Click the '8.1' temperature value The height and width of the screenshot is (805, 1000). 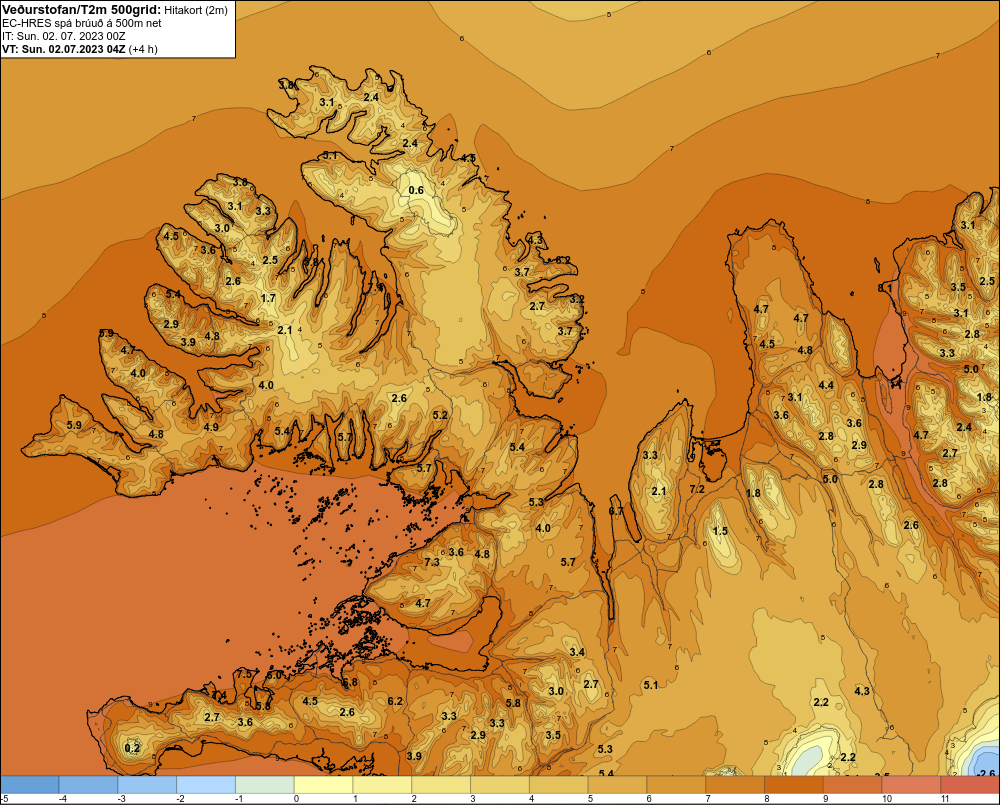coord(885,288)
